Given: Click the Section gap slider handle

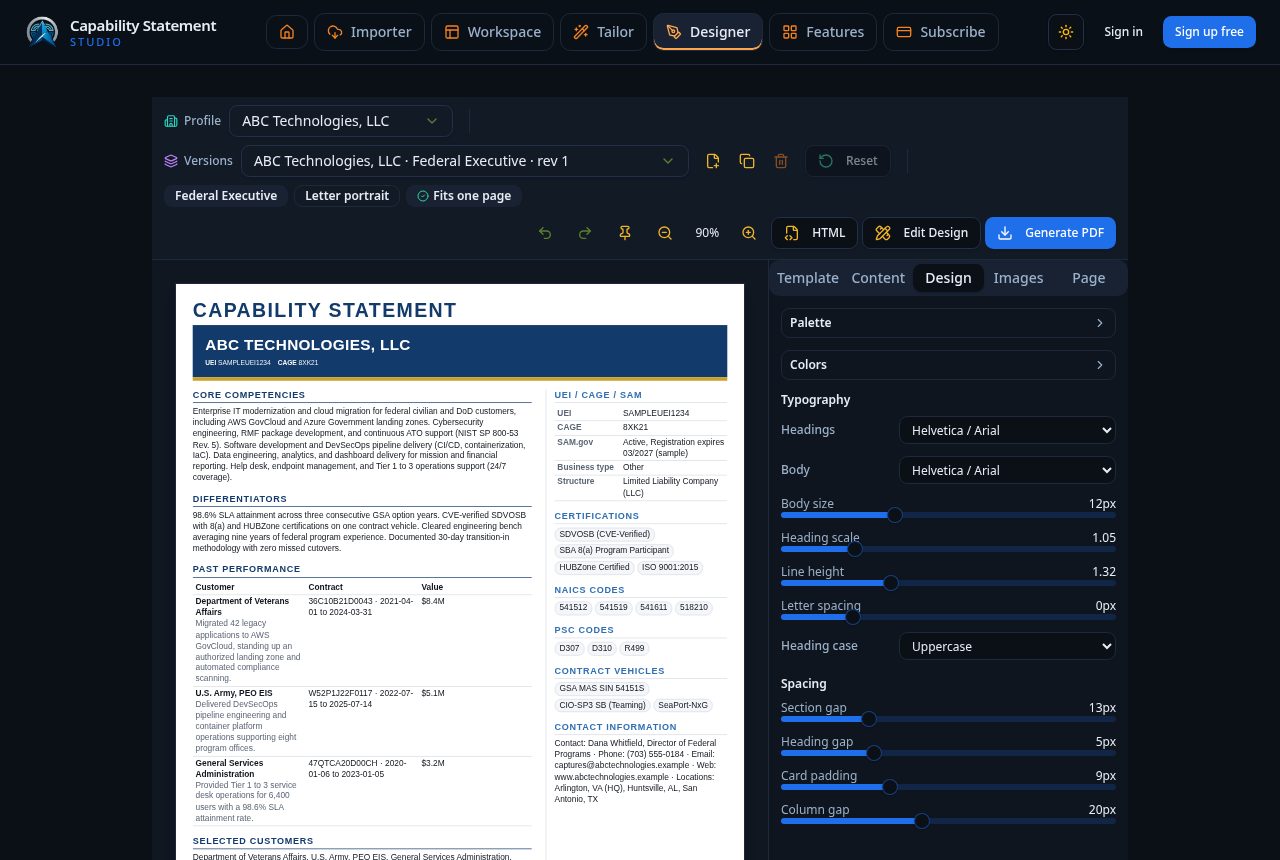Looking at the screenshot, I should click(x=869, y=719).
